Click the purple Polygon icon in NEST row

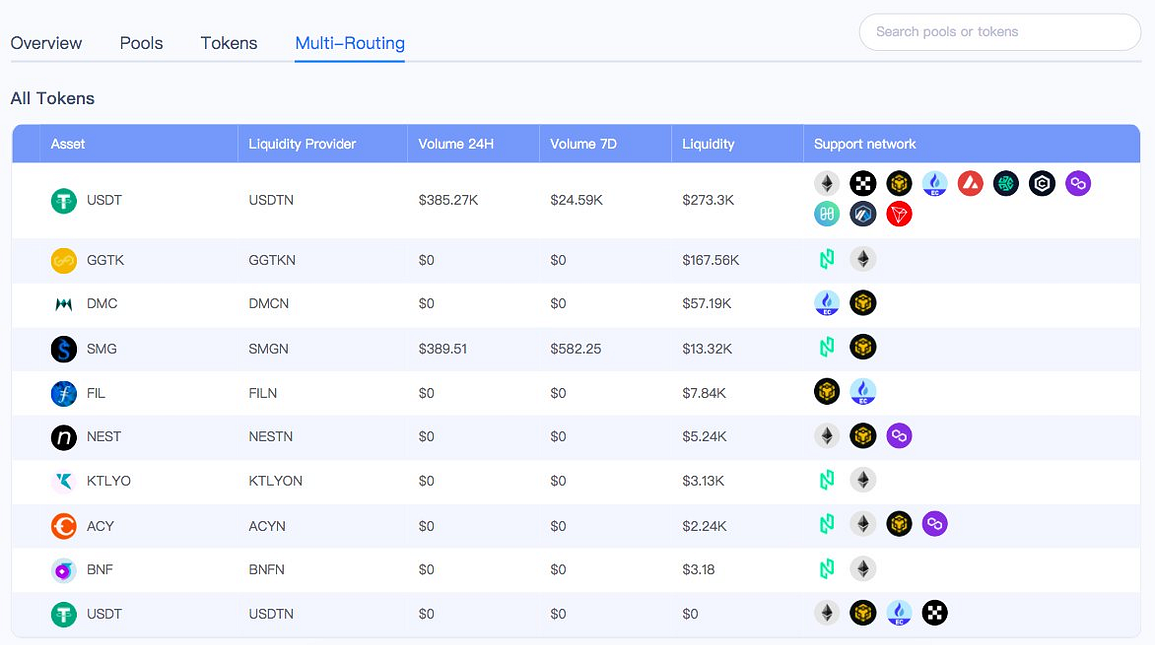coord(899,436)
